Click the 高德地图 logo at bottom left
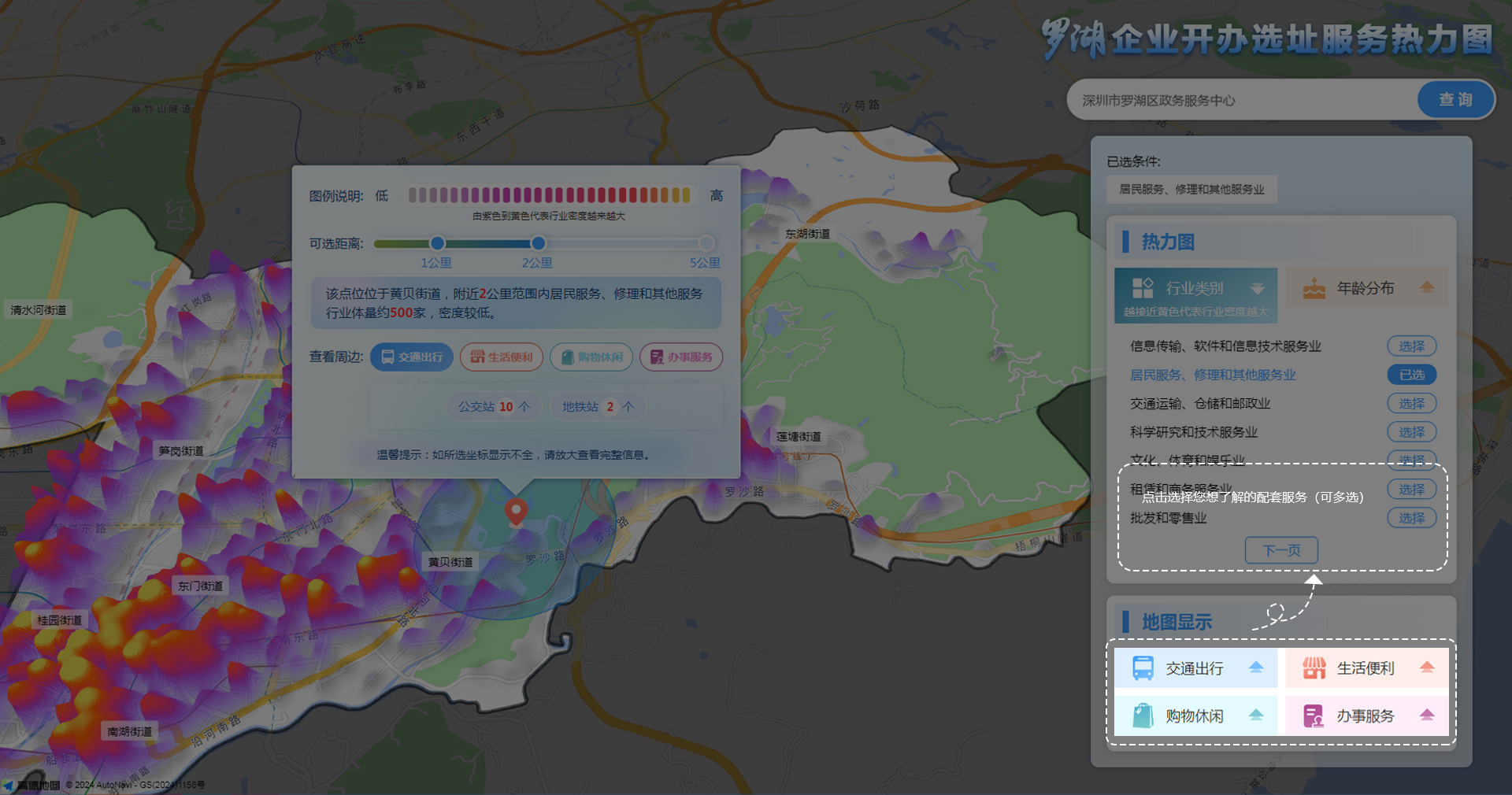Screen dimensions: 1512x795 click(31, 785)
